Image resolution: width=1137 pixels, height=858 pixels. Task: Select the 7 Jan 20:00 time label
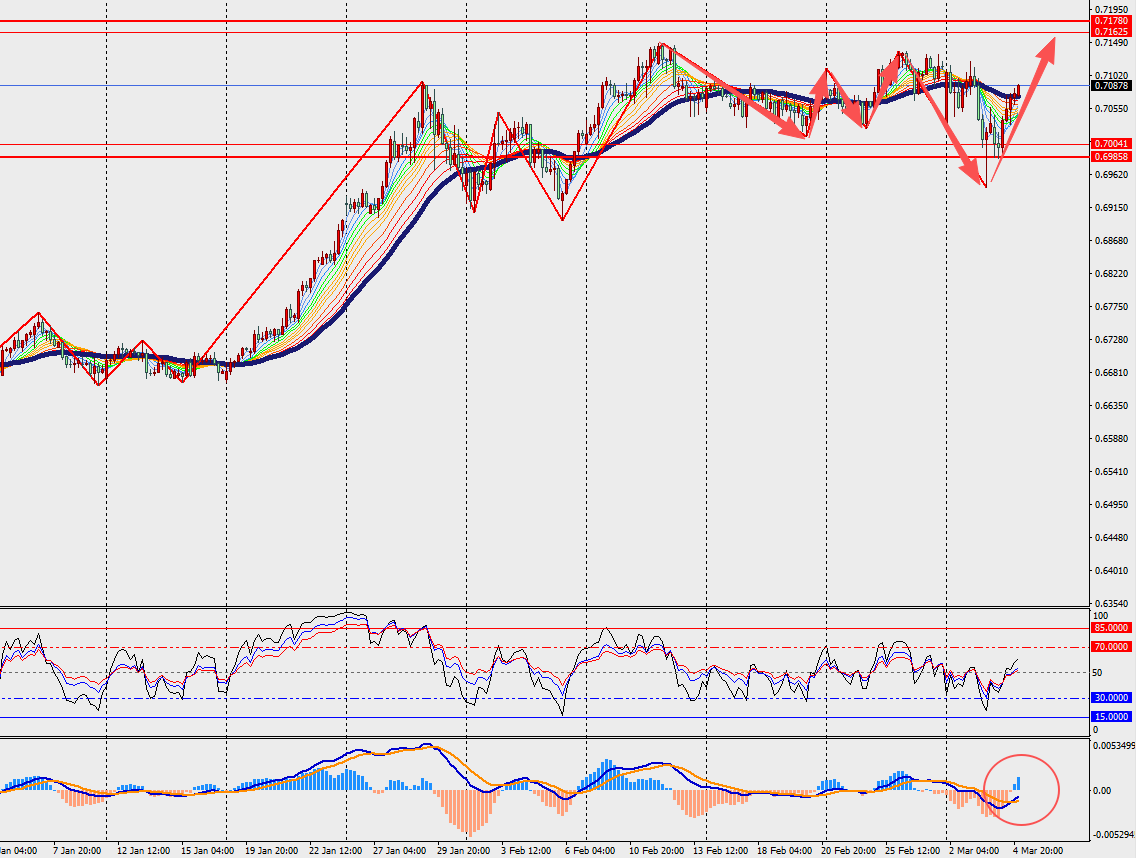[77, 850]
